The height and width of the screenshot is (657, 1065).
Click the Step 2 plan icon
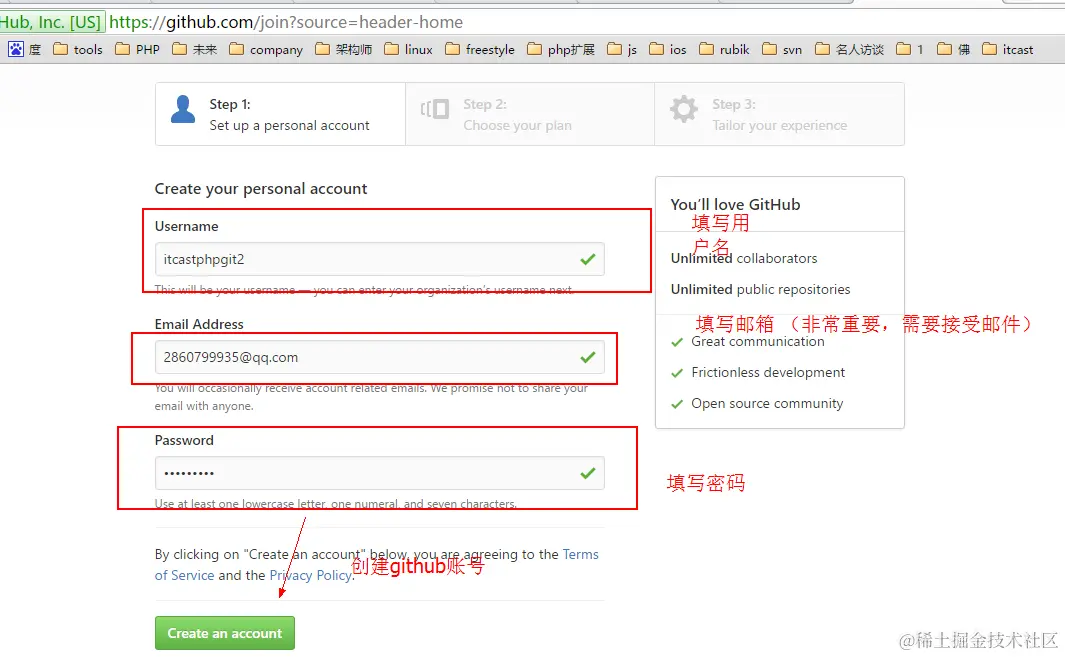[435, 109]
